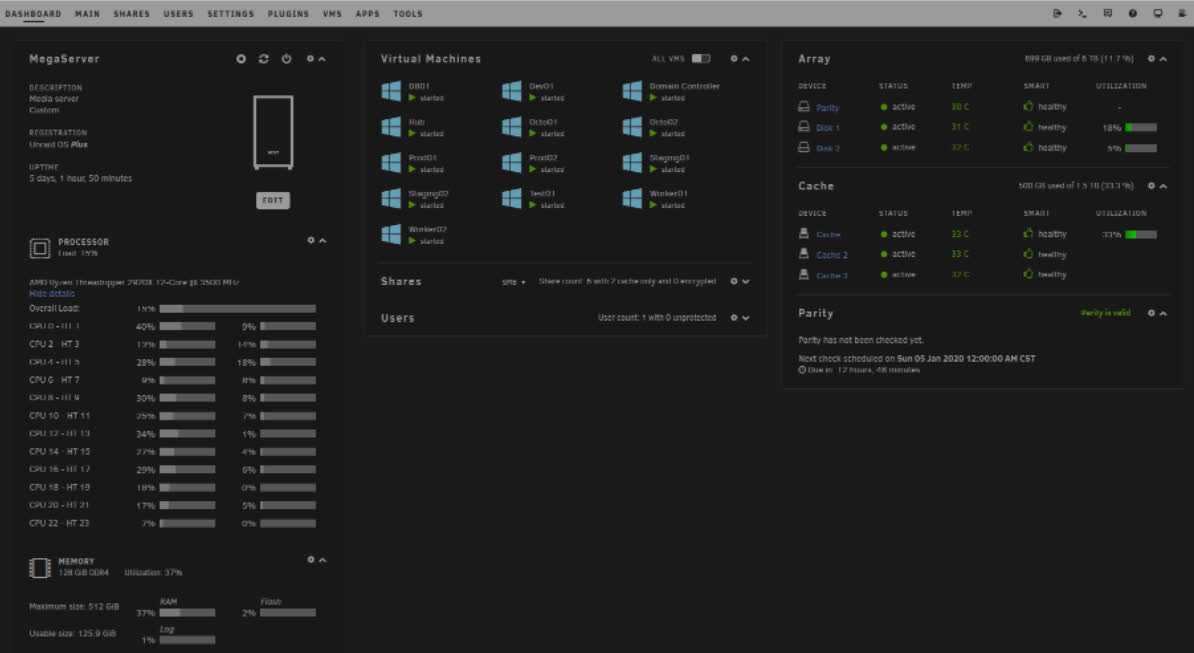Click the Domain Controller VM Windows icon
The width and height of the screenshot is (1194, 653).
click(632, 91)
